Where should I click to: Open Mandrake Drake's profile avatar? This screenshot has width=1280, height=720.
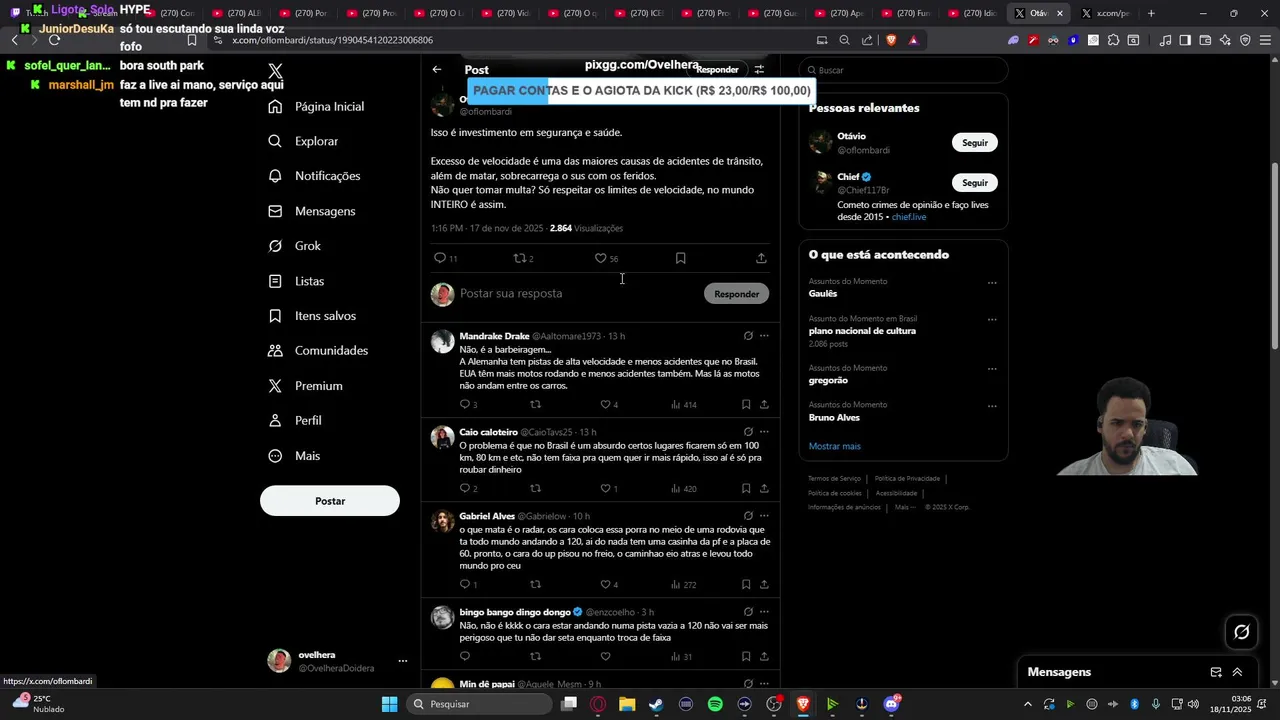pyautogui.click(x=442, y=342)
